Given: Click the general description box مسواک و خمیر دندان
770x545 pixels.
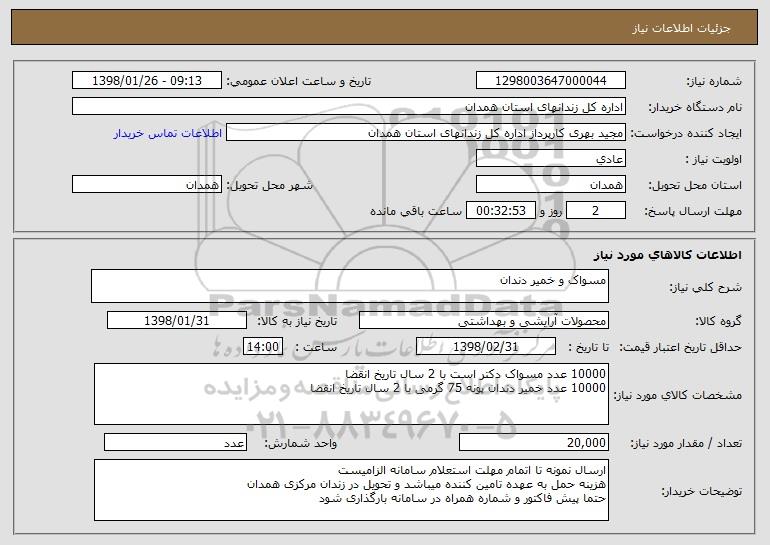Looking at the screenshot, I should pos(350,286).
